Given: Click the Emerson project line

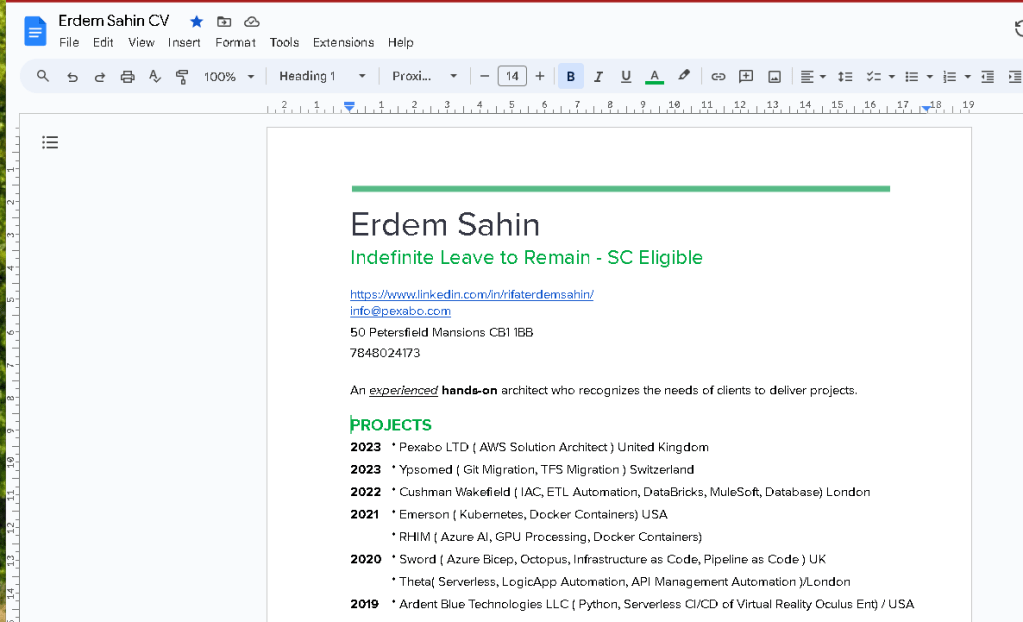Looking at the screenshot, I should [533, 514].
